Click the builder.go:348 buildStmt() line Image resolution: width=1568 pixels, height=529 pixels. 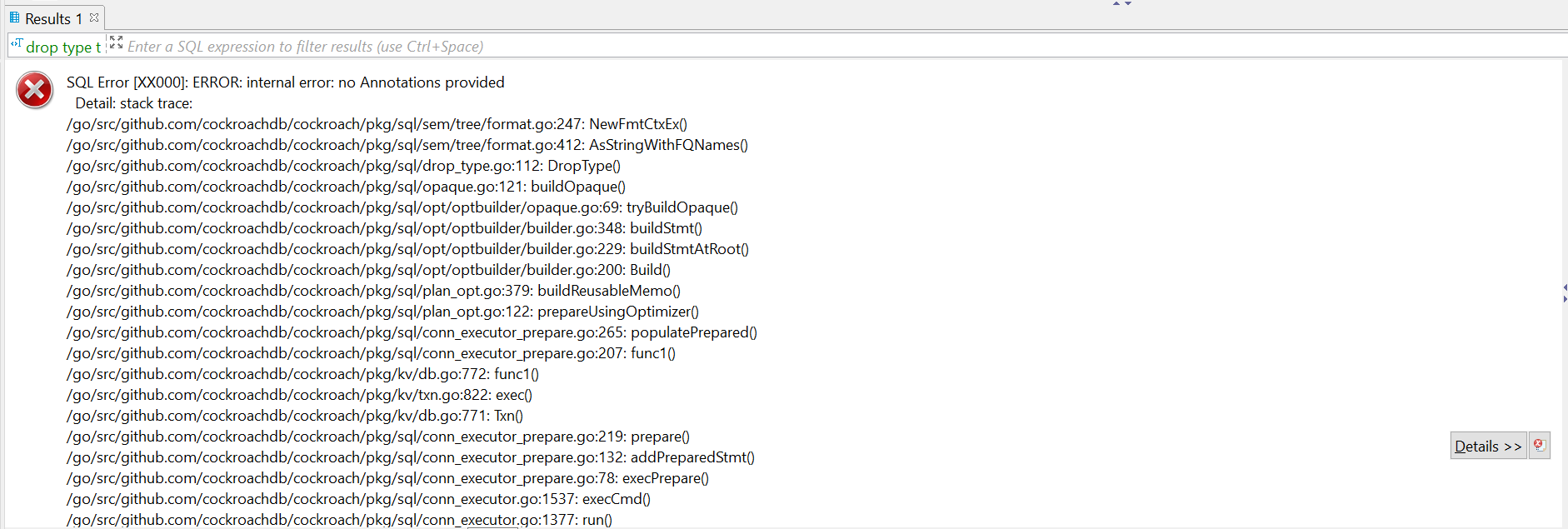(384, 228)
